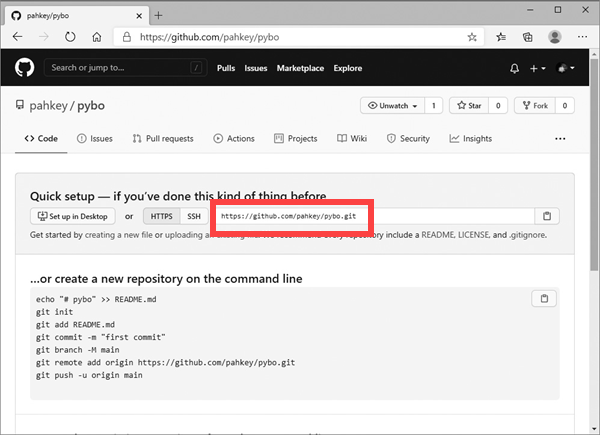This screenshot has height=435, width=600.
Task: Open the user avatar dropdown menu
Action: coord(566,68)
